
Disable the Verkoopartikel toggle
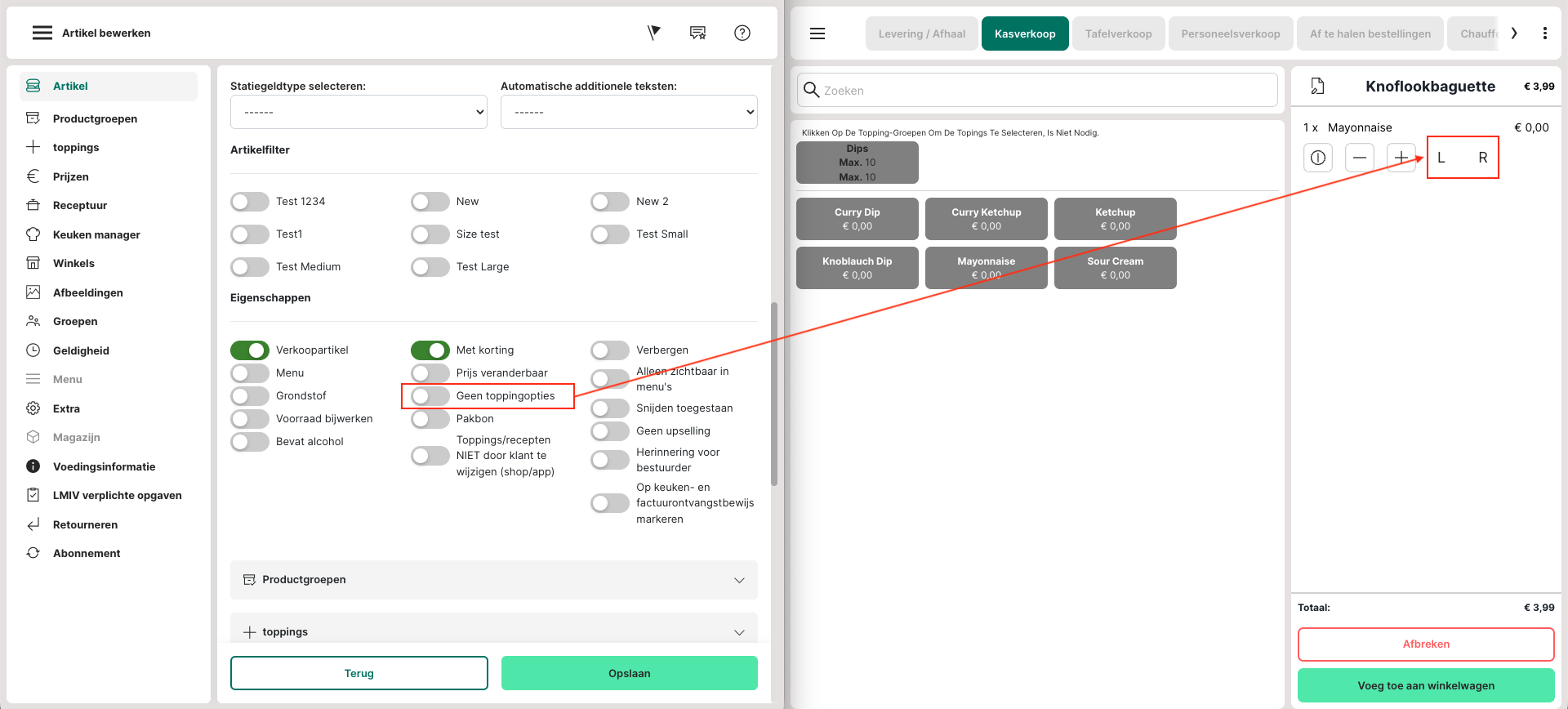point(250,350)
